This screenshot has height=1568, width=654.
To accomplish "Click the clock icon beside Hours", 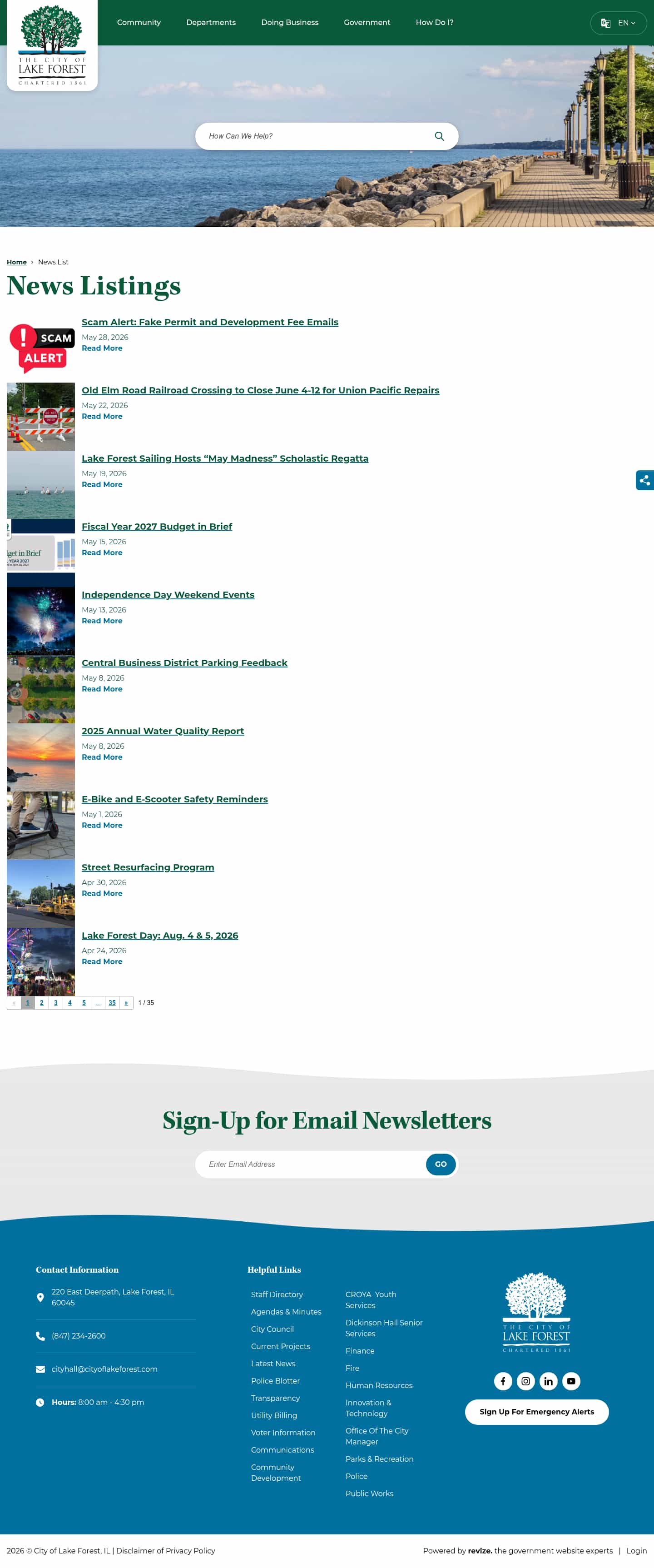I will tap(40, 1402).
